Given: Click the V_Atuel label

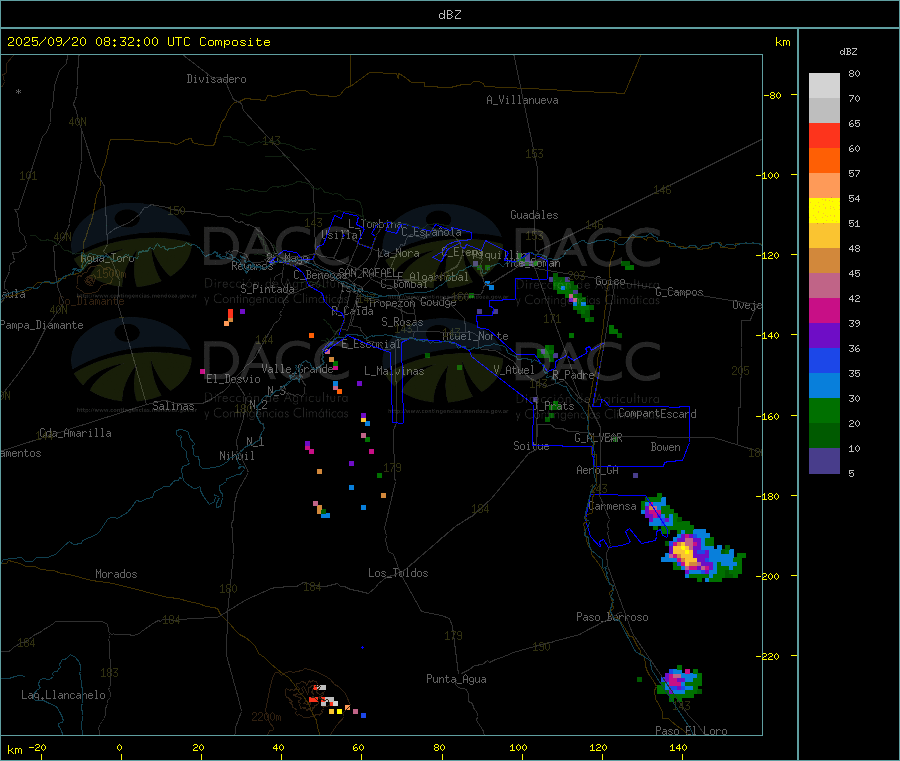Looking at the screenshot, I should [514, 370].
